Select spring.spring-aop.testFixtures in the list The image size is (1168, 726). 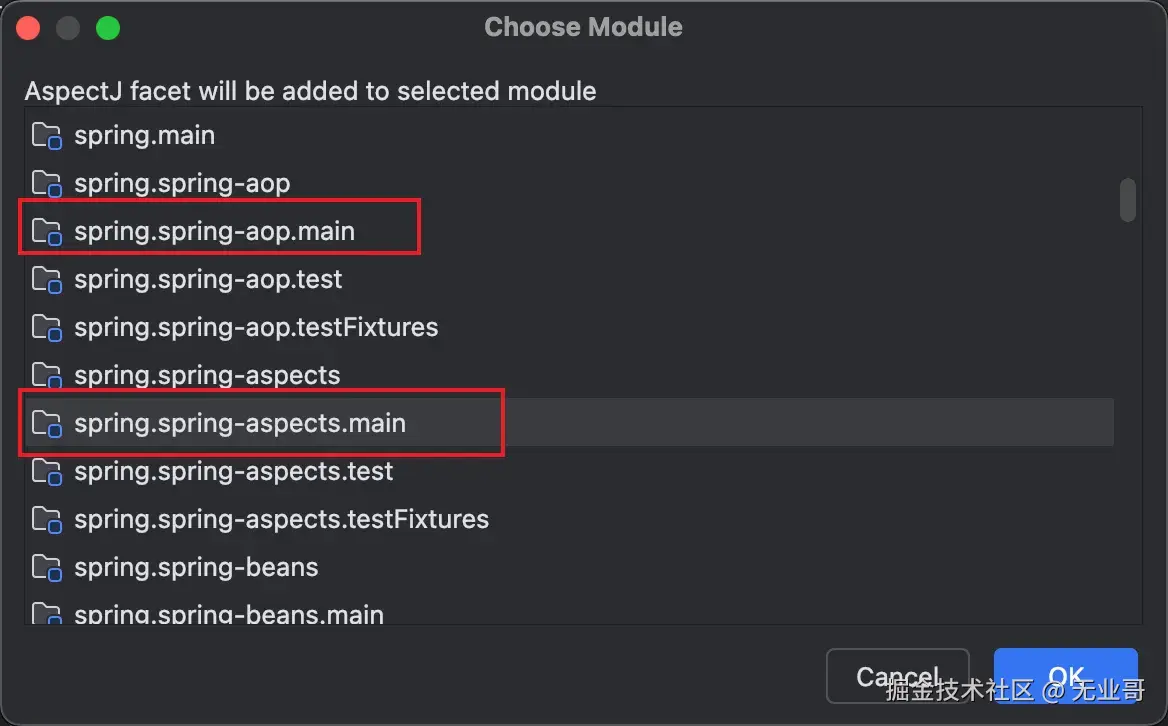pyautogui.click(x=256, y=328)
